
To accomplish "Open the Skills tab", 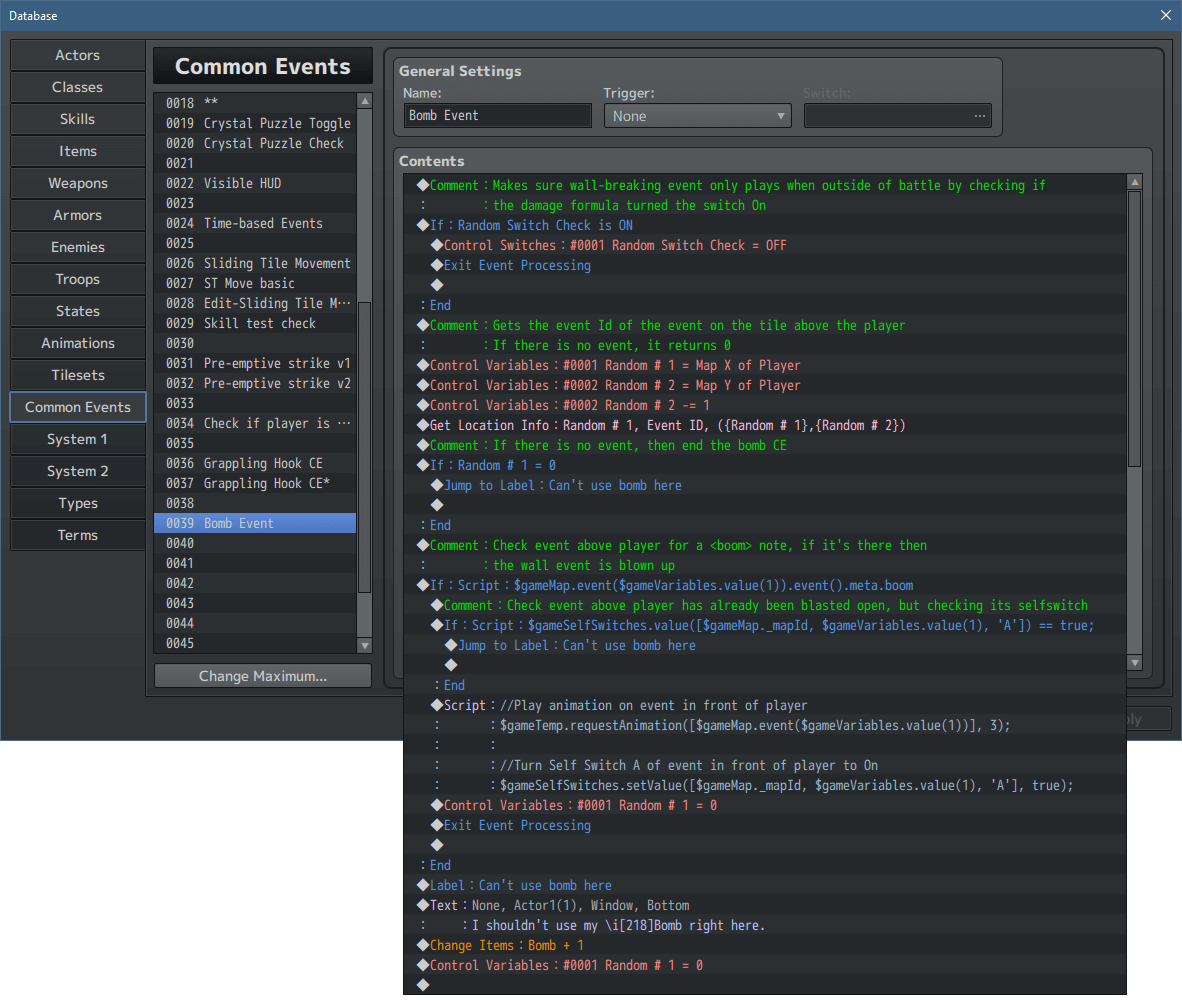I will tap(78, 119).
